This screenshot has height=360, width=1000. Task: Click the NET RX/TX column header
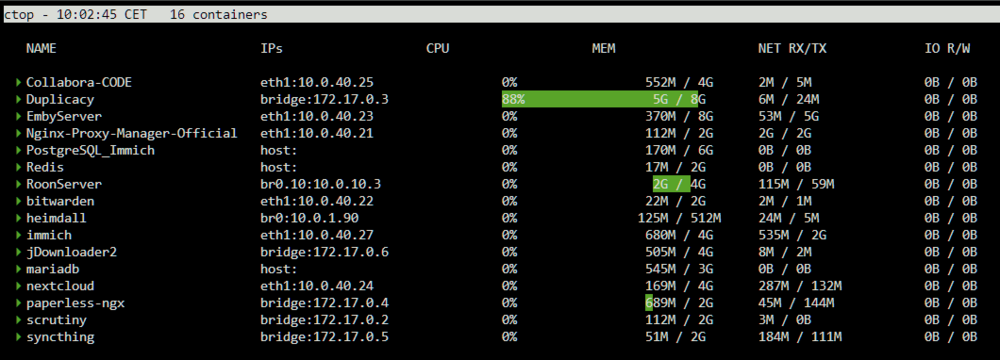coord(793,49)
